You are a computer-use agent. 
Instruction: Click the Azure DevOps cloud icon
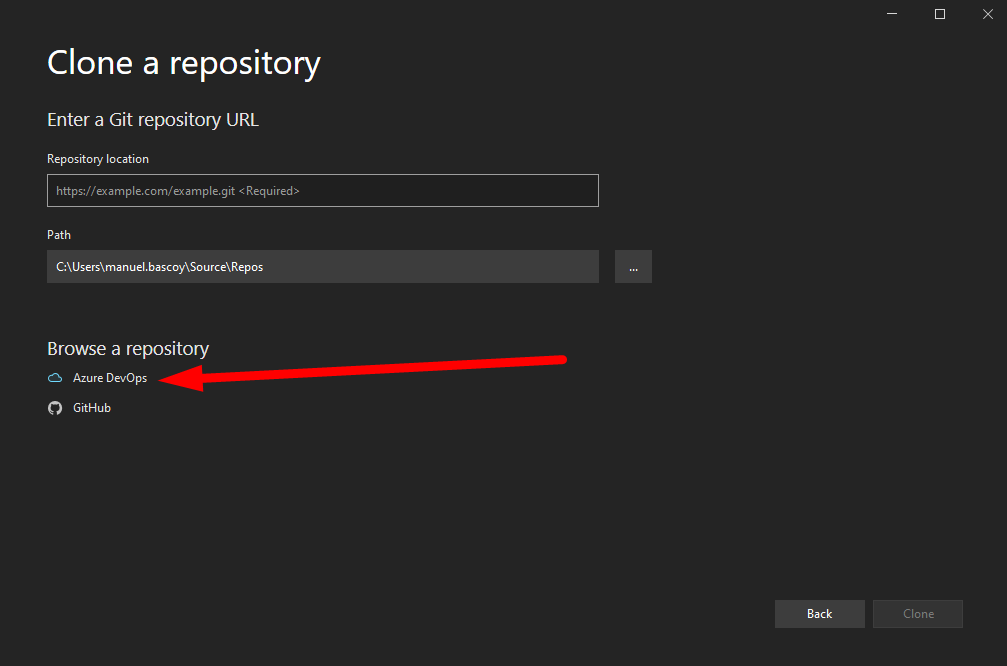click(55, 379)
